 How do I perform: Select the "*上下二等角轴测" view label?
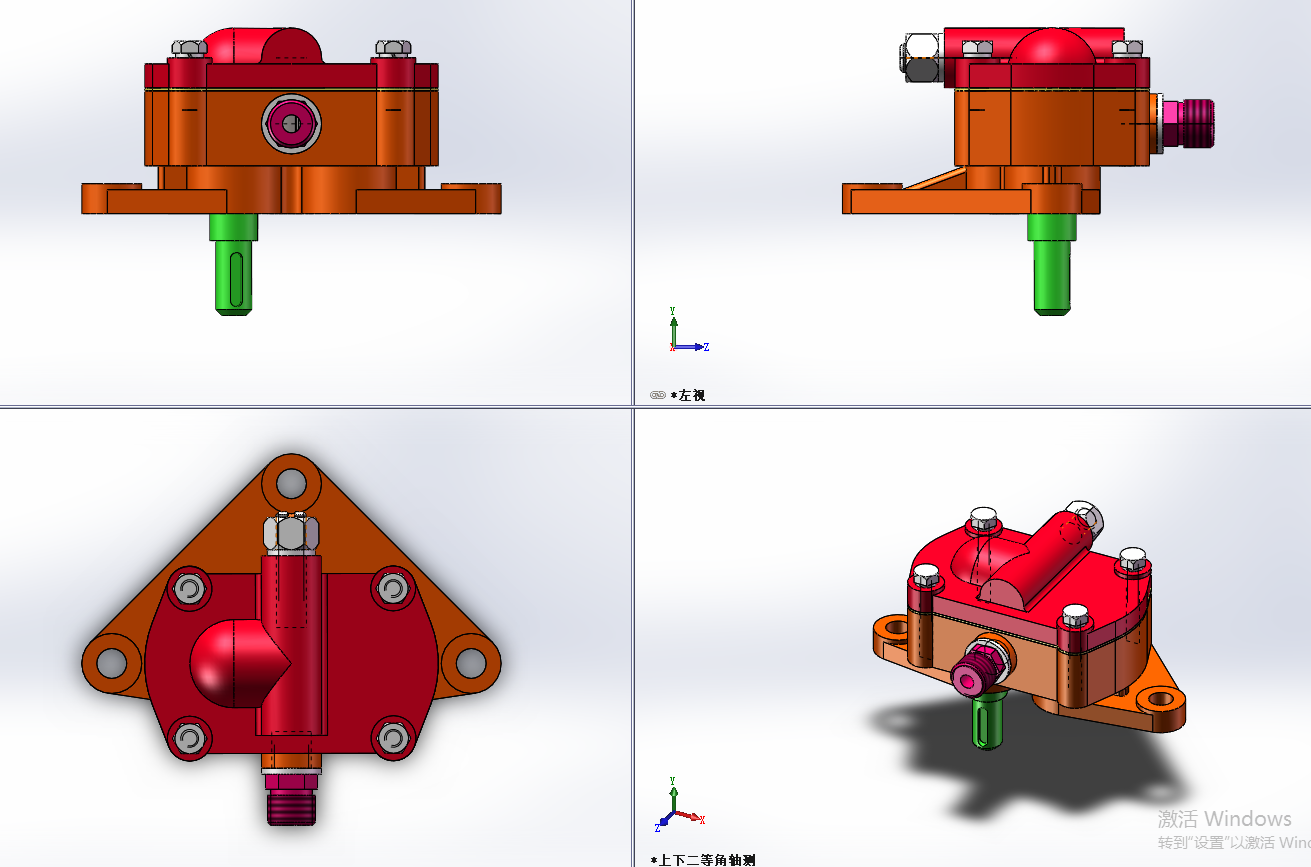click(703, 859)
